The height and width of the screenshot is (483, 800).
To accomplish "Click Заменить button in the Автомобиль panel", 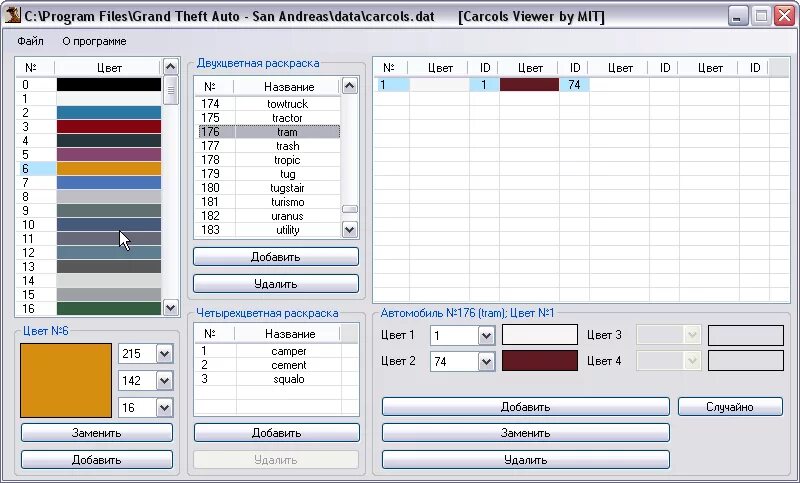I will [x=526, y=433].
